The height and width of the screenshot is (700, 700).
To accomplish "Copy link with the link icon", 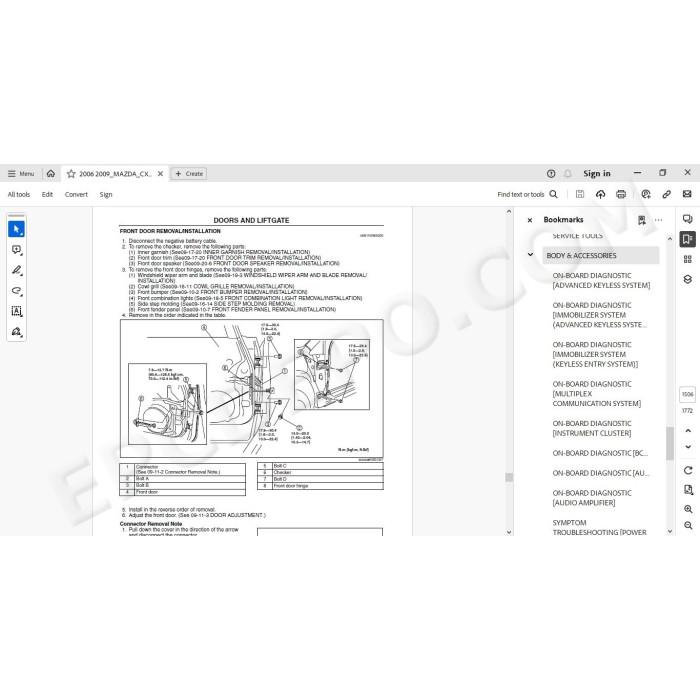I will pyautogui.click(x=667, y=194).
